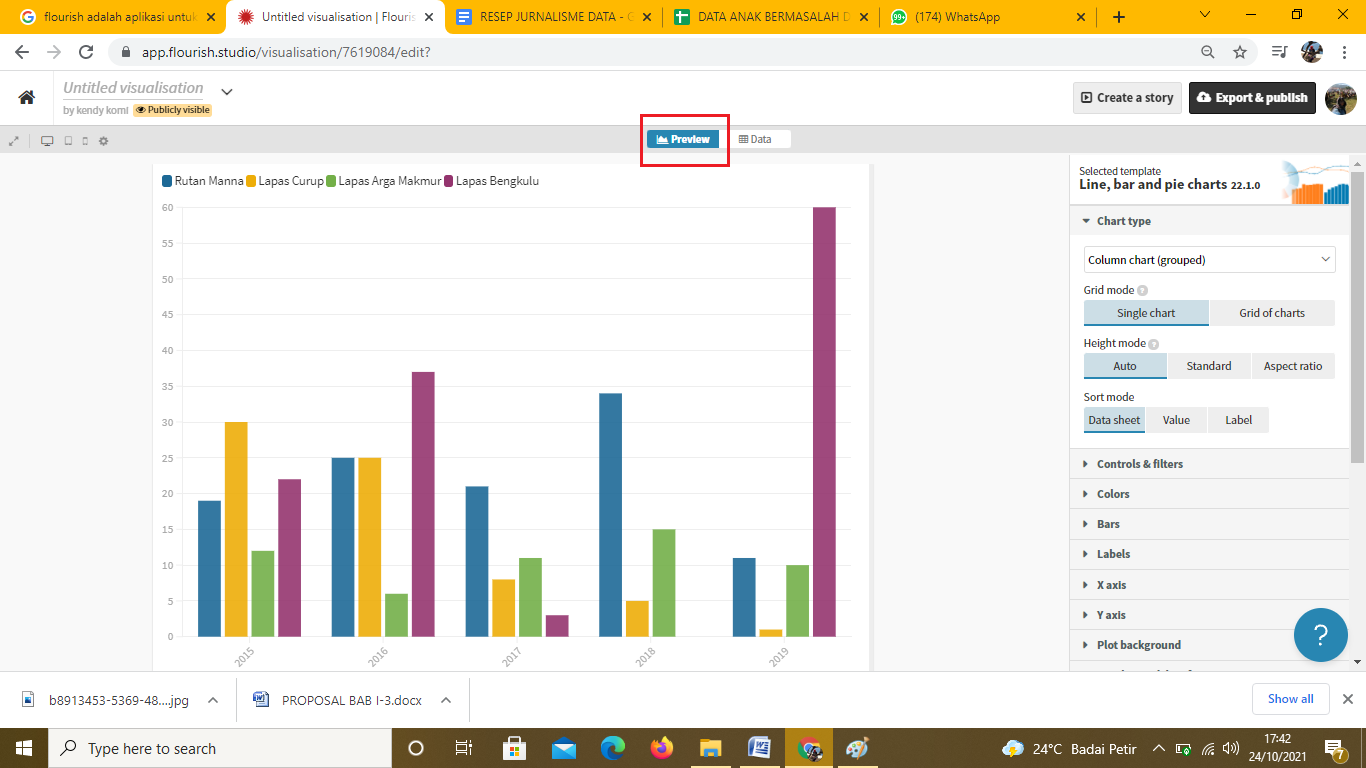Open Microsoft Word from the taskbar

(x=760, y=748)
